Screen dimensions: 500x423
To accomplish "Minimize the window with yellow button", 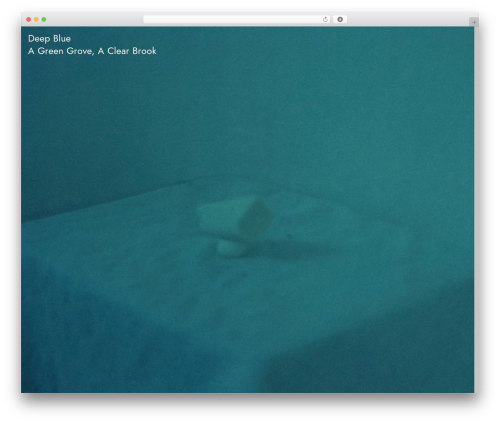I will click(36, 19).
